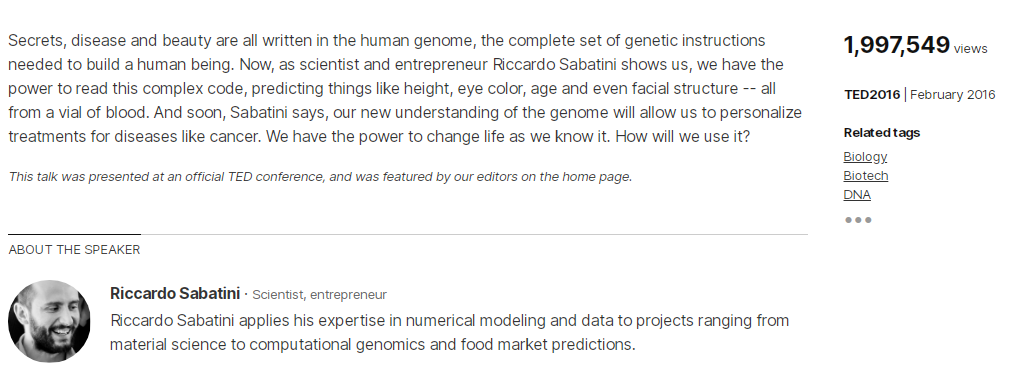Viewport: 1017px width, 378px height.
Task: Click the February 2016 date text
Action: click(952, 95)
